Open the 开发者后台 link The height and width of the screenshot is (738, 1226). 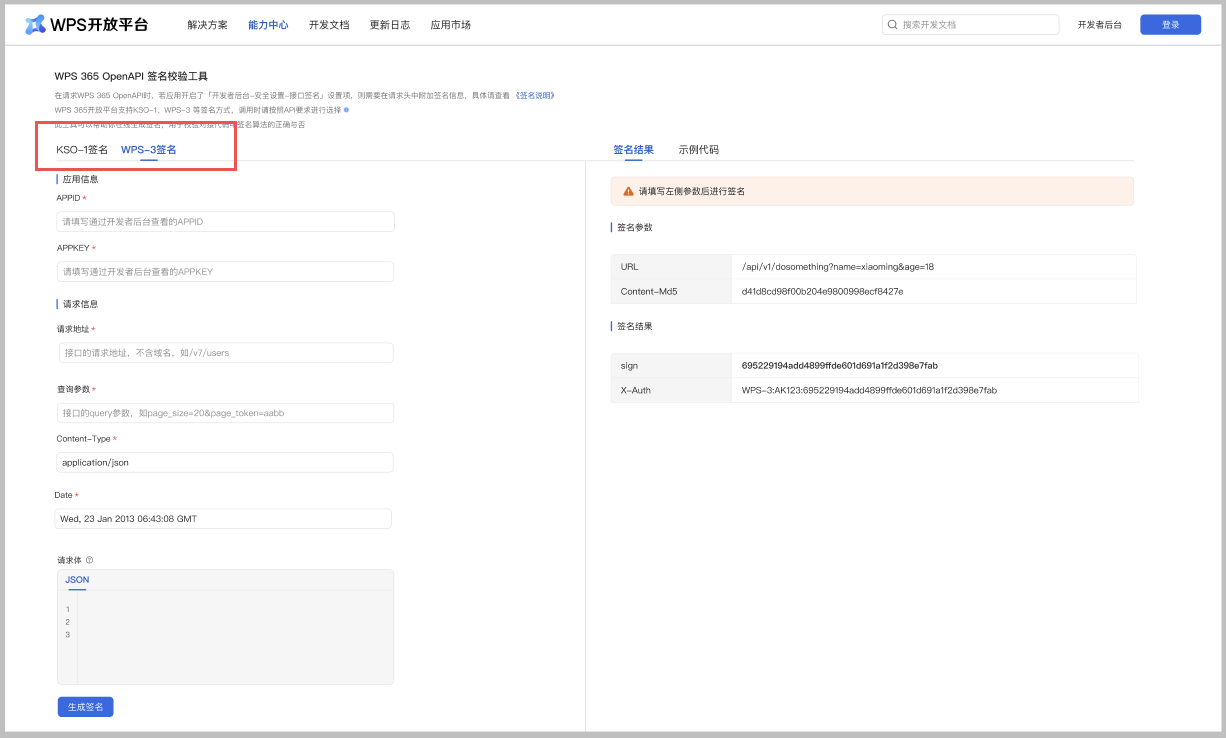pos(1099,25)
